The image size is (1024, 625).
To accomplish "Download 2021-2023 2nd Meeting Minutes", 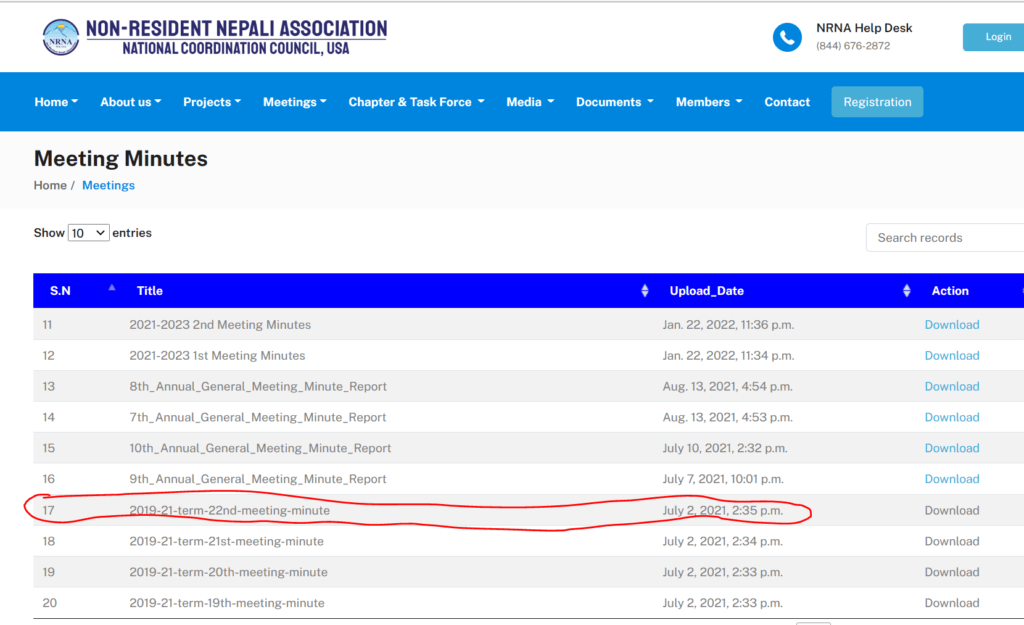I will click(951, 325).
